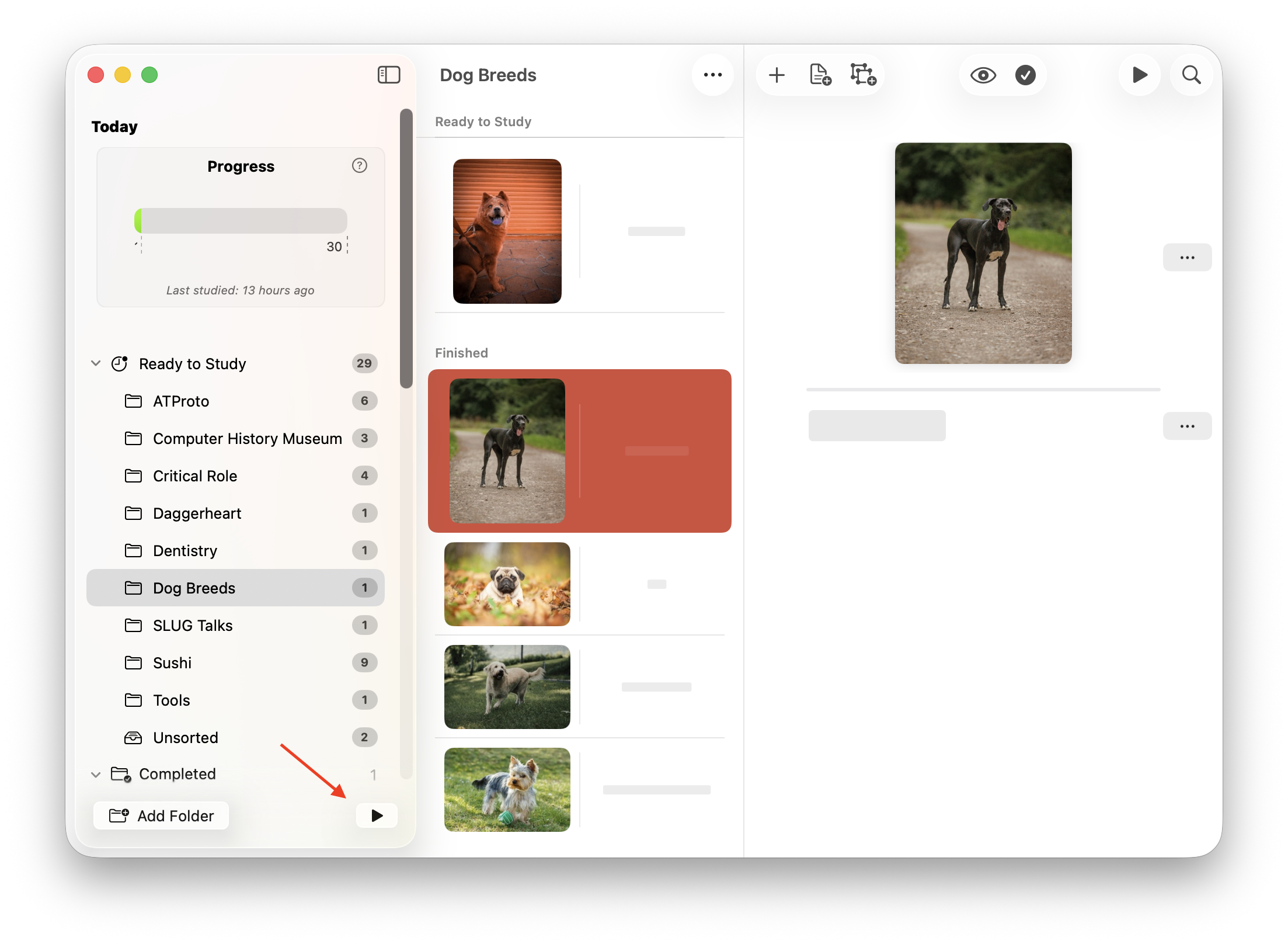
Task: Select the Sushi folder
Action: [172, 662]
